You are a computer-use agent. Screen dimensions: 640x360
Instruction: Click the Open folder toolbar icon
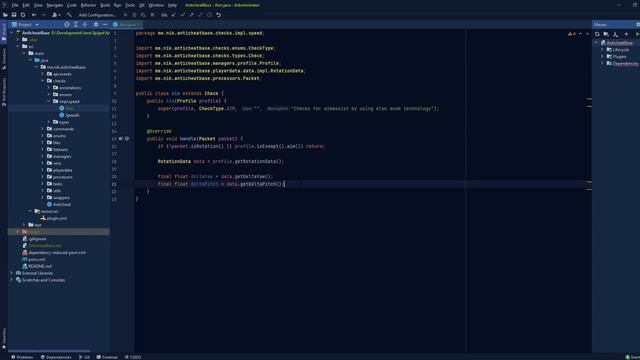[x=5, y=15]
